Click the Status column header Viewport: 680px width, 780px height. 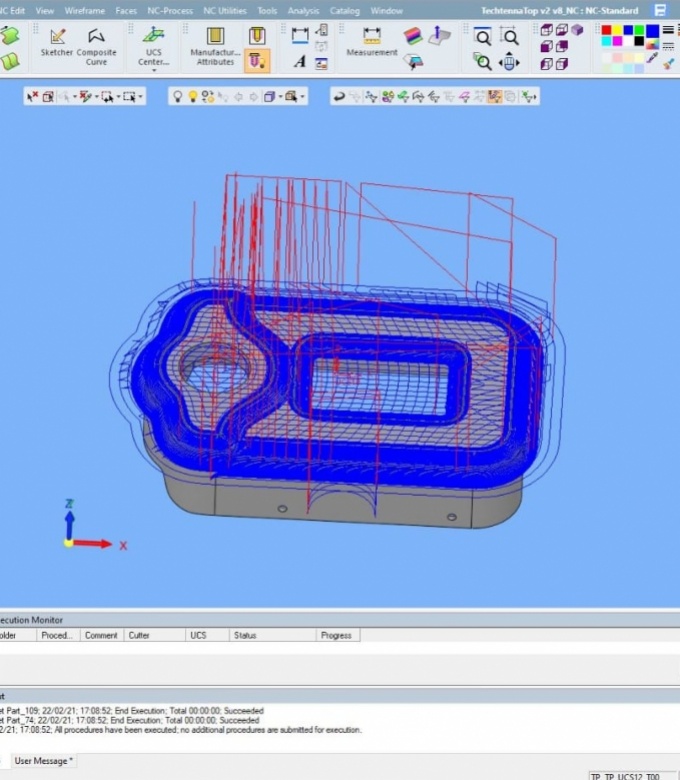click(x=244, y=635)
